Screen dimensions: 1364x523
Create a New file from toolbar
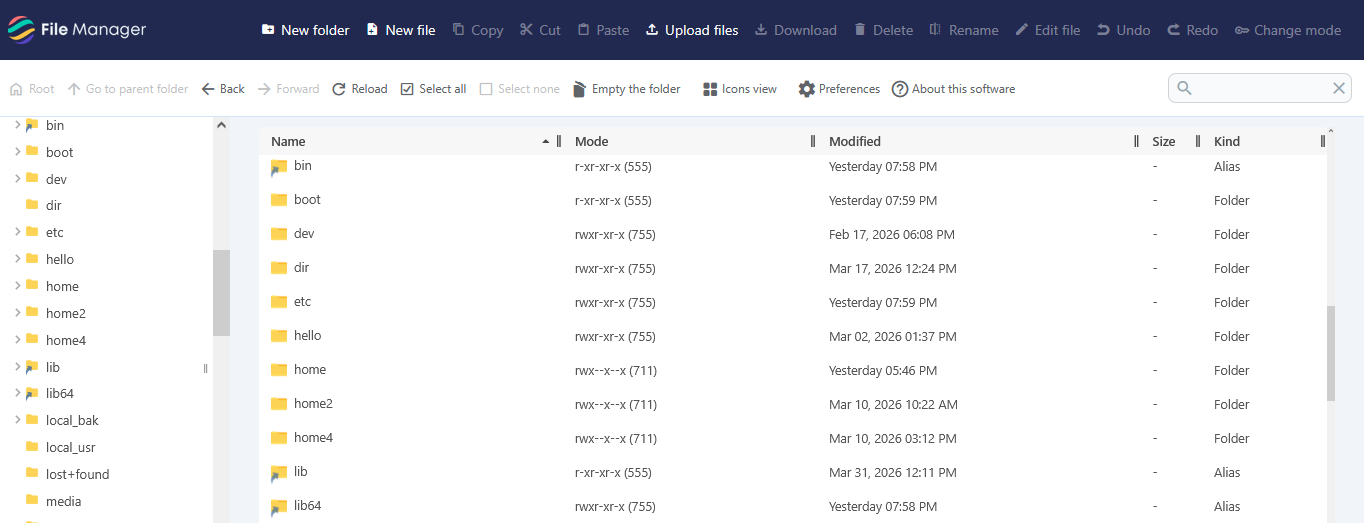[x=373, y=30]
